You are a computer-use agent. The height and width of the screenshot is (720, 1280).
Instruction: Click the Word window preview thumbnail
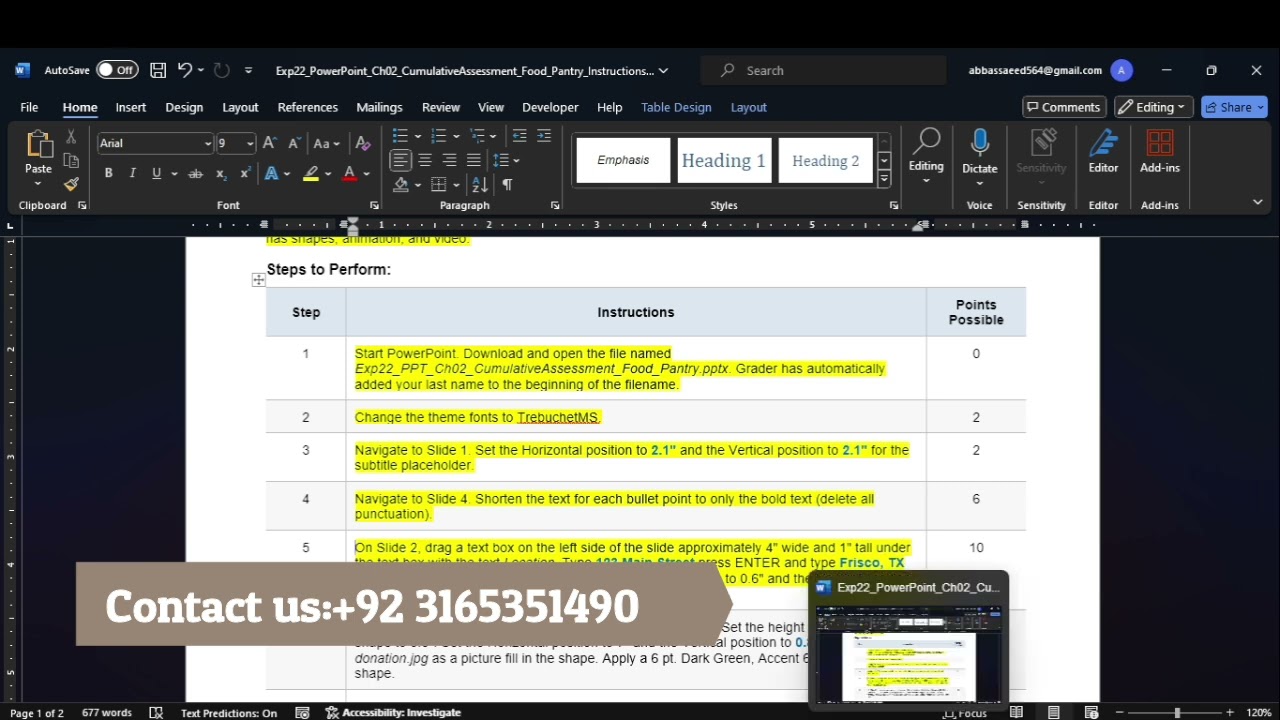[x=909, y=654]
